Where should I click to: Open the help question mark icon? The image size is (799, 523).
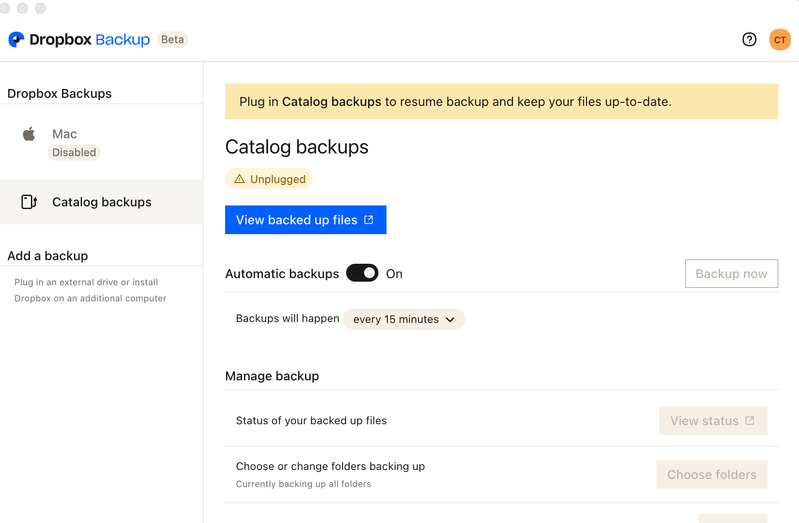point(749,40)
